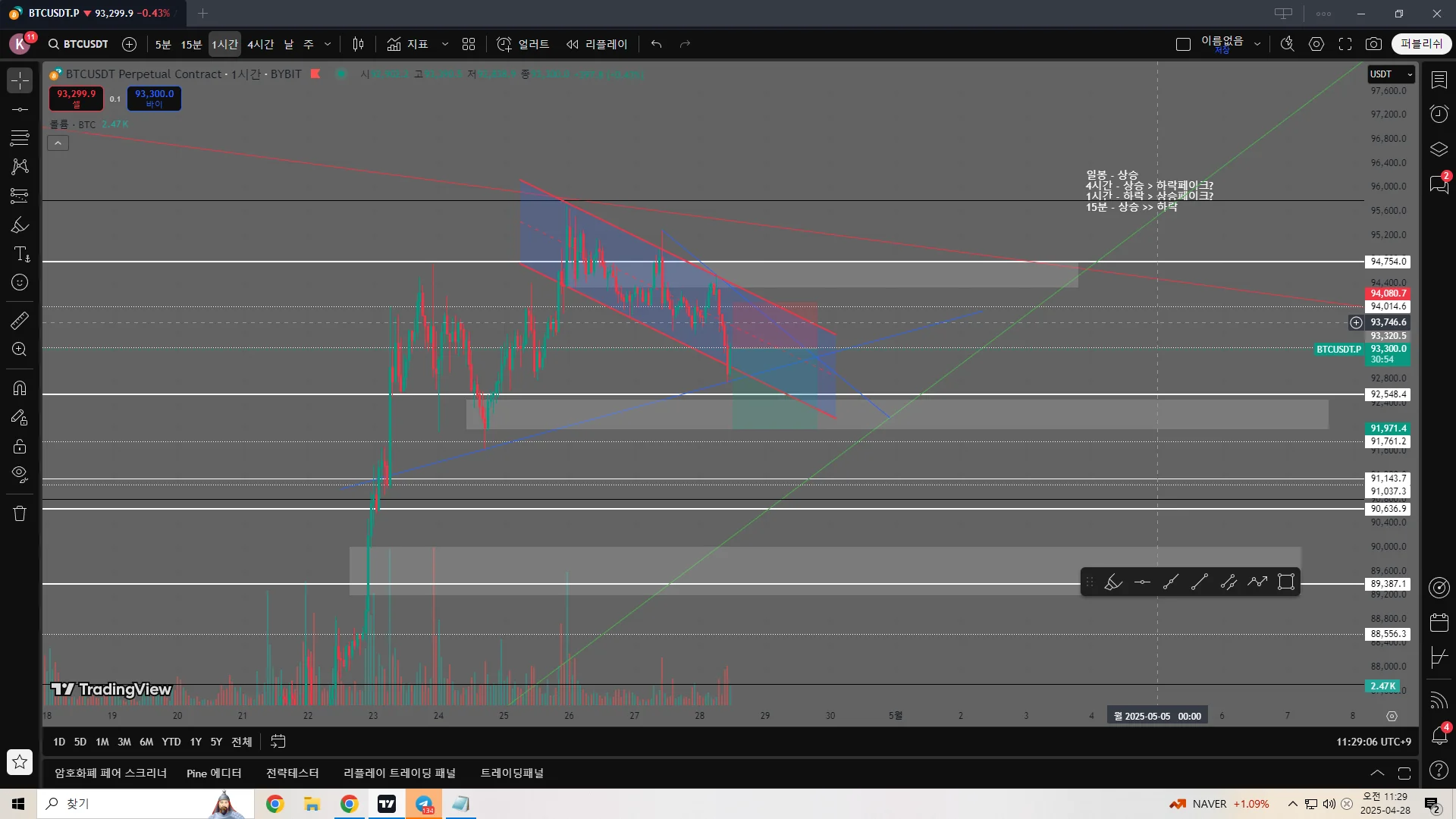The height and width of the screenshot is (819, 1456).
Task: Select the text annotation tool
Action: (x=21, y=254)
